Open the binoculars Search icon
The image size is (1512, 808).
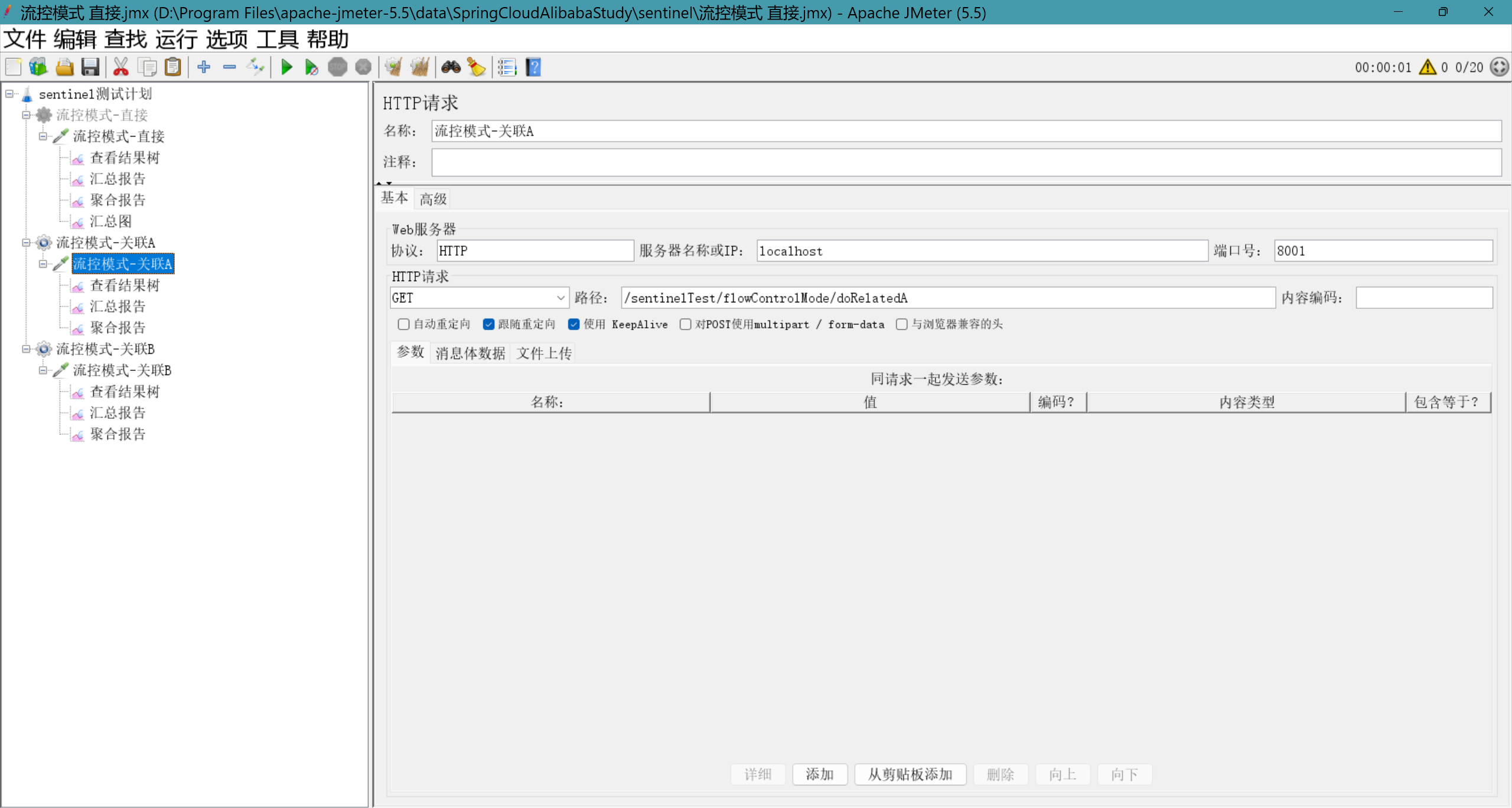[x=451, y=67]
